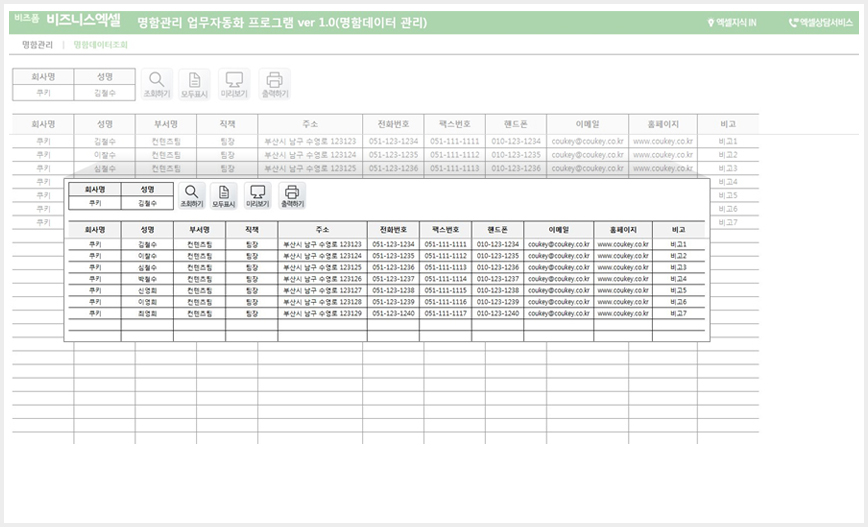Click the 모두표시 document icon in the overlay

(x=224, y=196)
